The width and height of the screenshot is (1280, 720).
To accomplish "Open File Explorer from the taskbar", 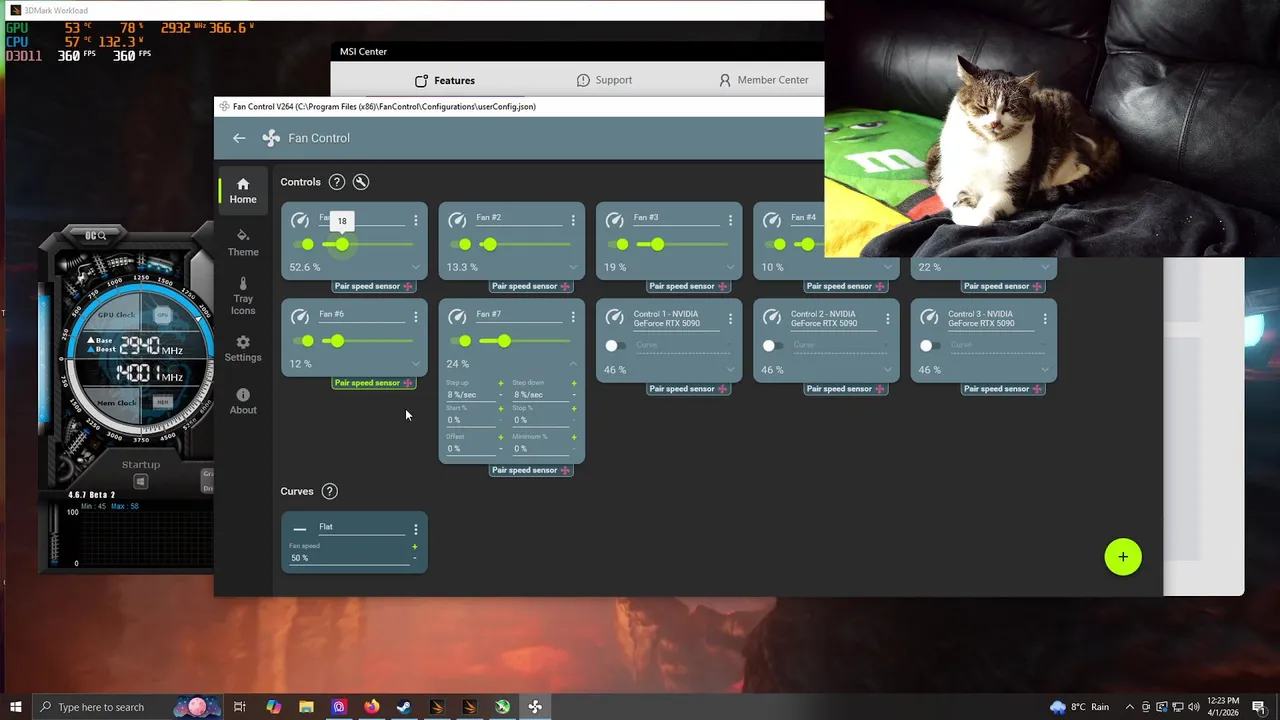I will pos(306,707).
